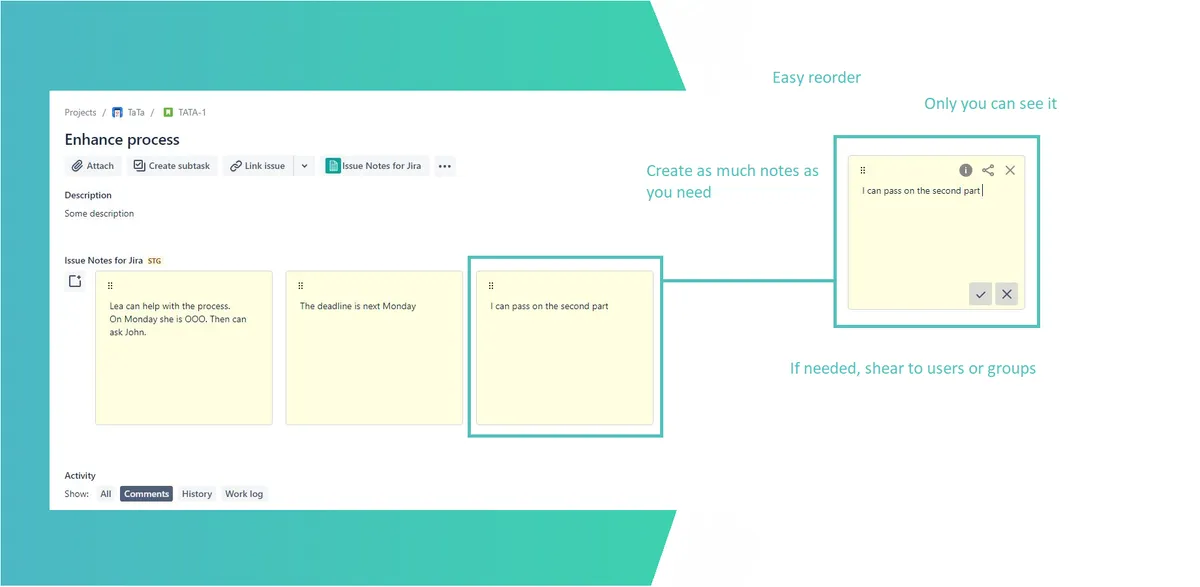Click Create subtask button
The height and width of the screenshot is (587, 1200).
pos(172,166)
